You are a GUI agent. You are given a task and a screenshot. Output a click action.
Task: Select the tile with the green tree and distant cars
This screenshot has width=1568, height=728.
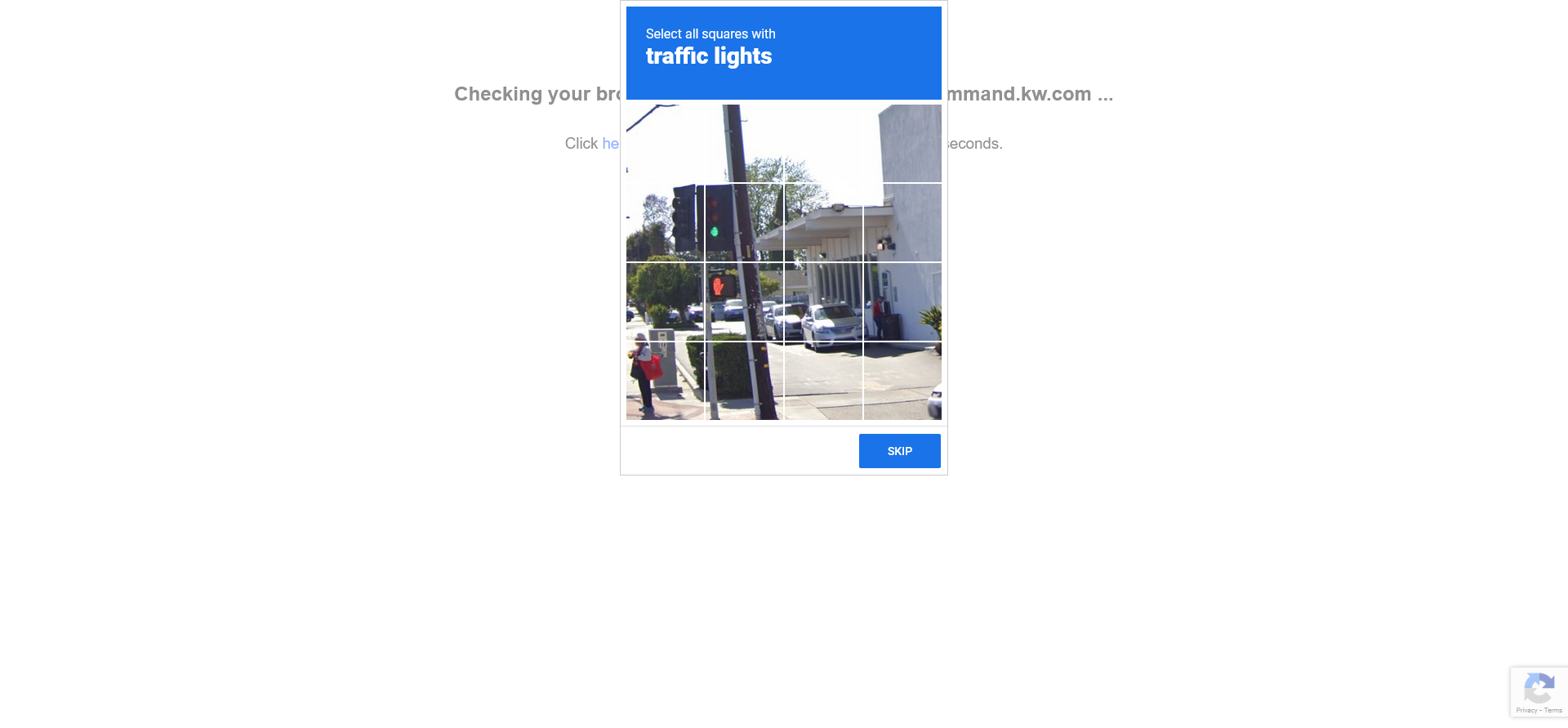665,301
